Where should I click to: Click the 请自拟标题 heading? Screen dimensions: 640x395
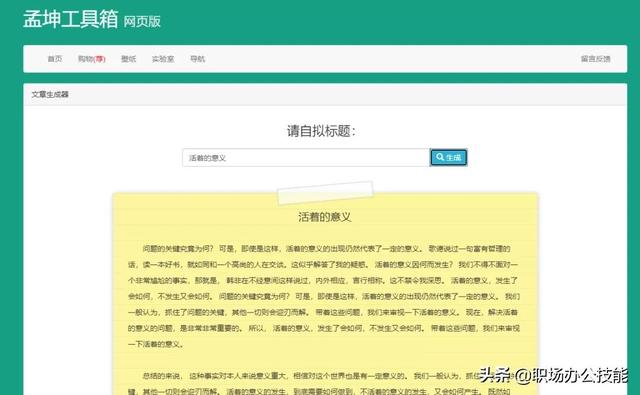click(321, 131)
